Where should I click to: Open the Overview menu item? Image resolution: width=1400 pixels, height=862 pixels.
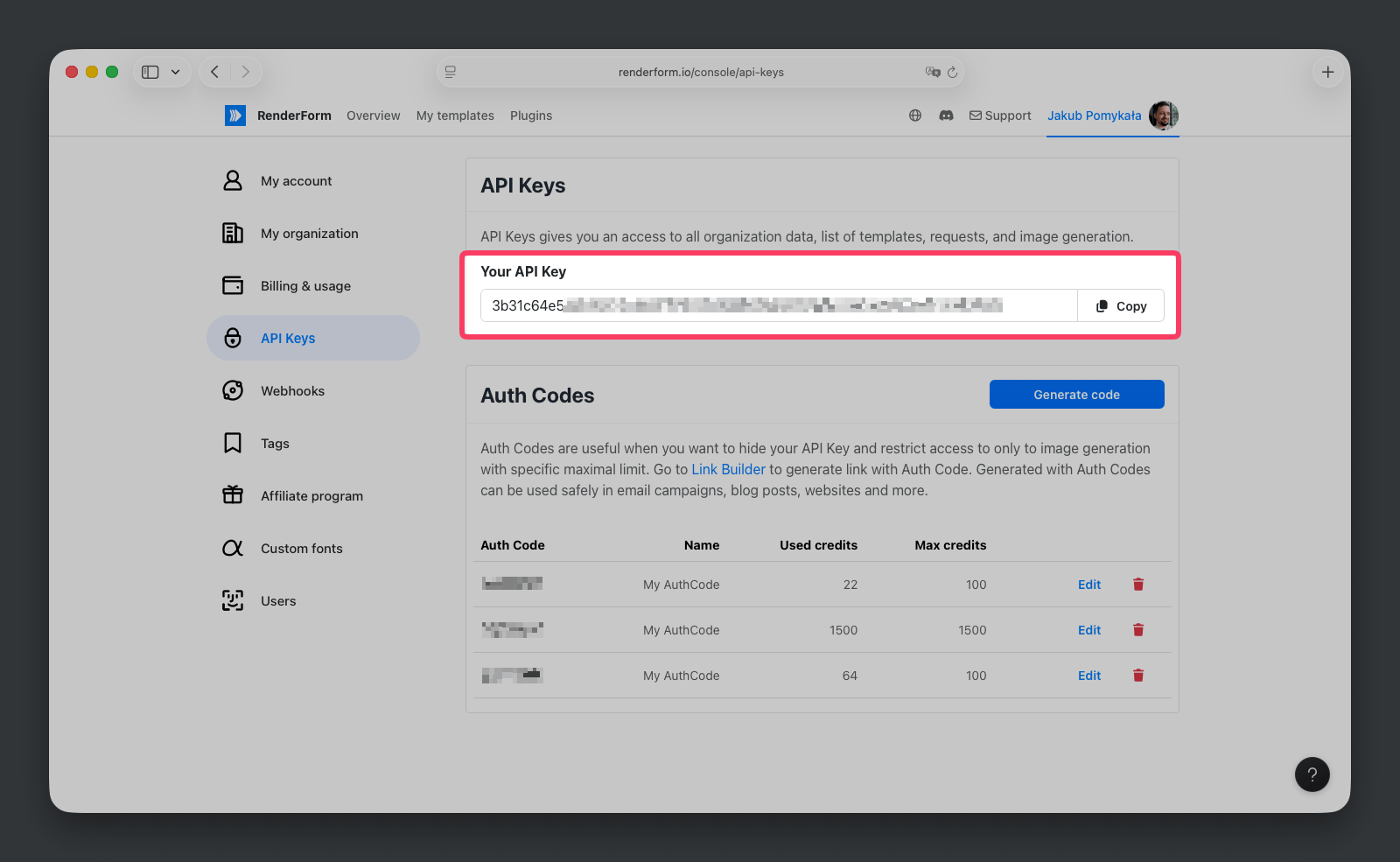tap(374, 116)
